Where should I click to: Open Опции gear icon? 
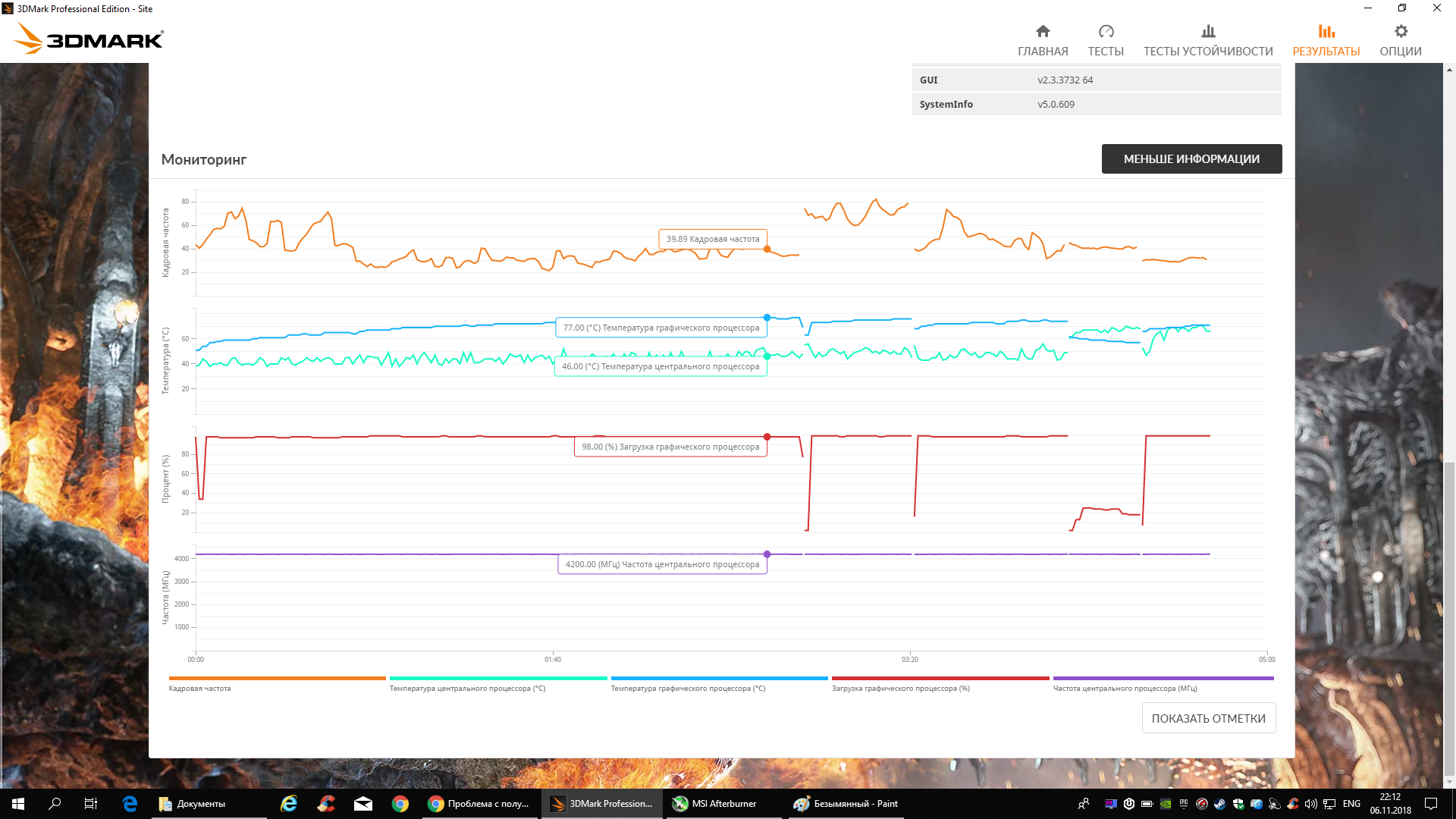1401,32
